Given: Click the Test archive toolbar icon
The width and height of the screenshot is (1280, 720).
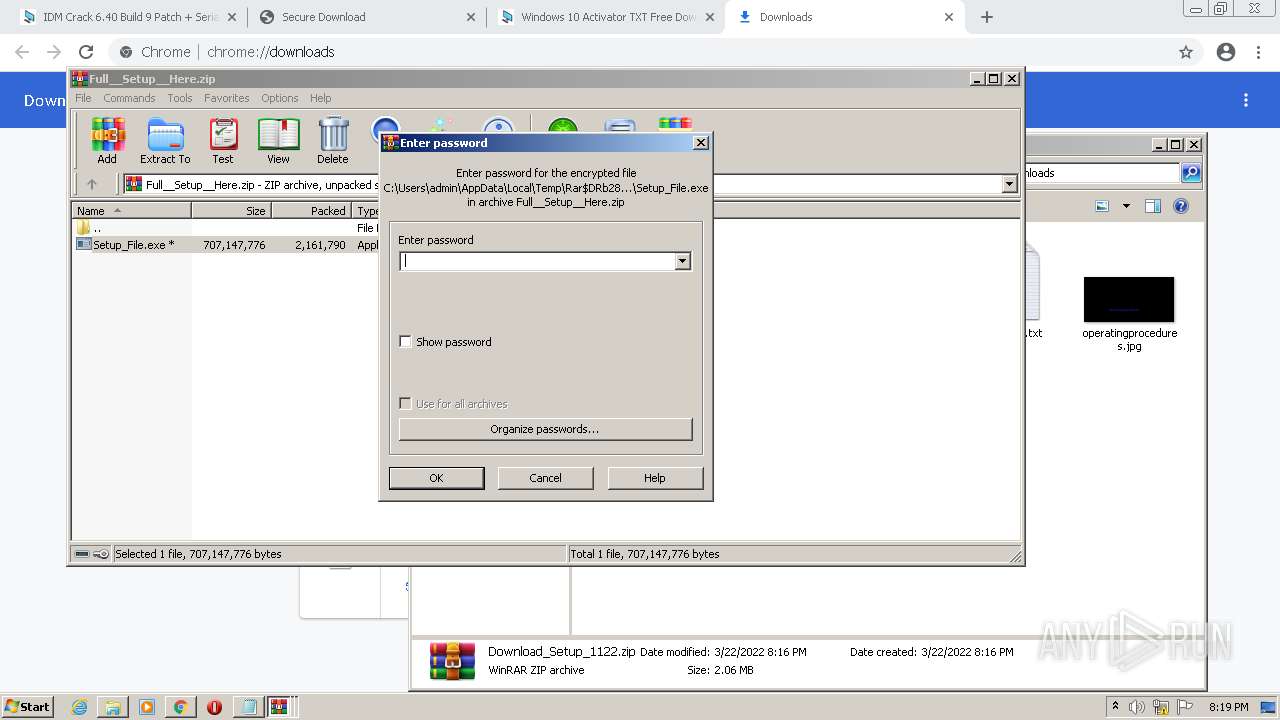Looking at the screenshot, I should (223, 141).
